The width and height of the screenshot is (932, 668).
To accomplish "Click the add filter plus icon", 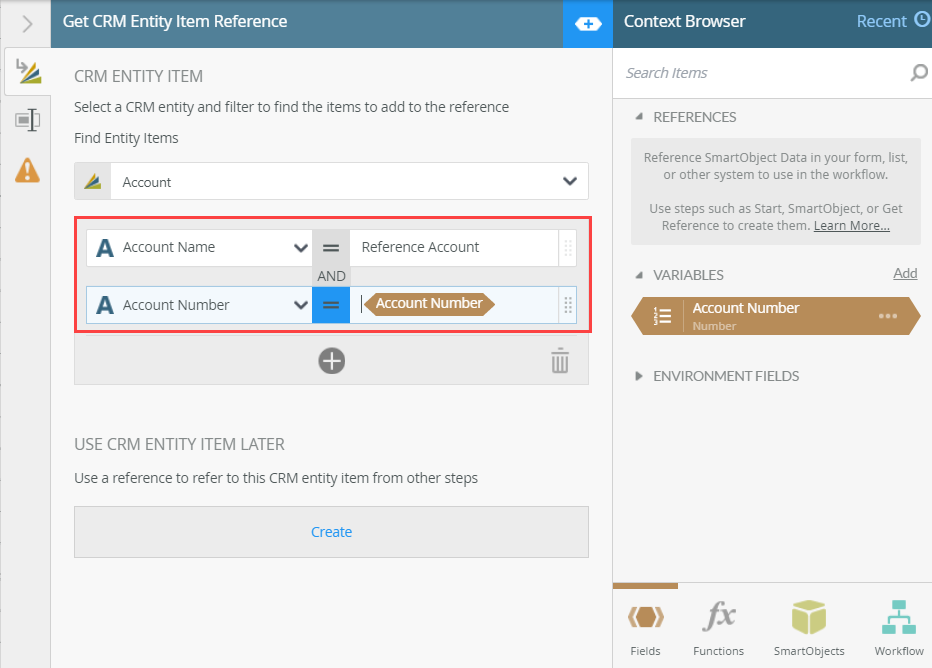I will pos(331,360).
